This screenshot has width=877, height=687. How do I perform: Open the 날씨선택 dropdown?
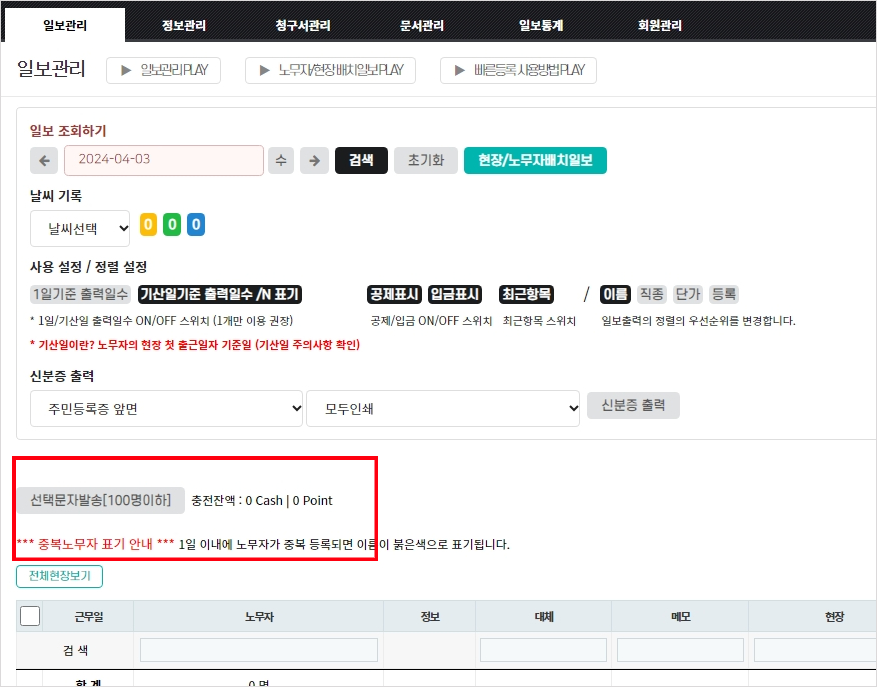80,228
